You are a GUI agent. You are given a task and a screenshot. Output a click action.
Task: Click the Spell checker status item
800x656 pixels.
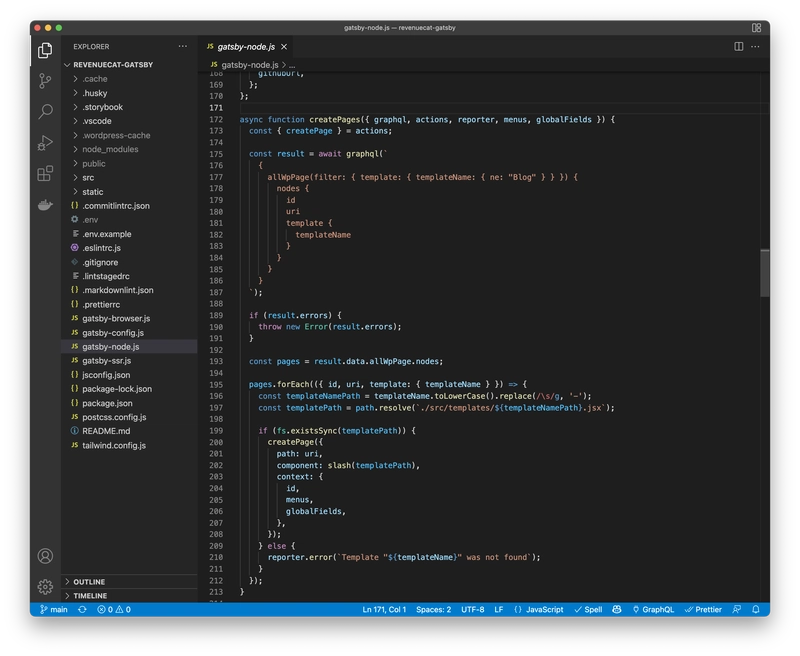coord(588,610)
